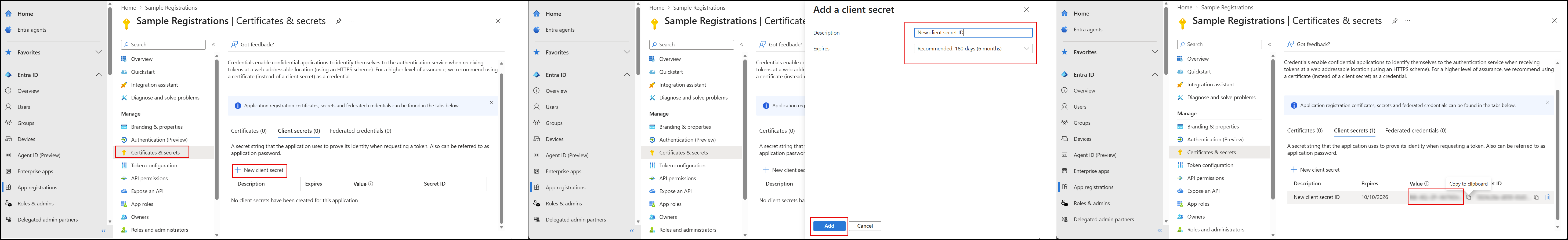Dismiss the info banner in the right screenshot
This screenshot has height=240, width=1568.
pos(1547,102)
